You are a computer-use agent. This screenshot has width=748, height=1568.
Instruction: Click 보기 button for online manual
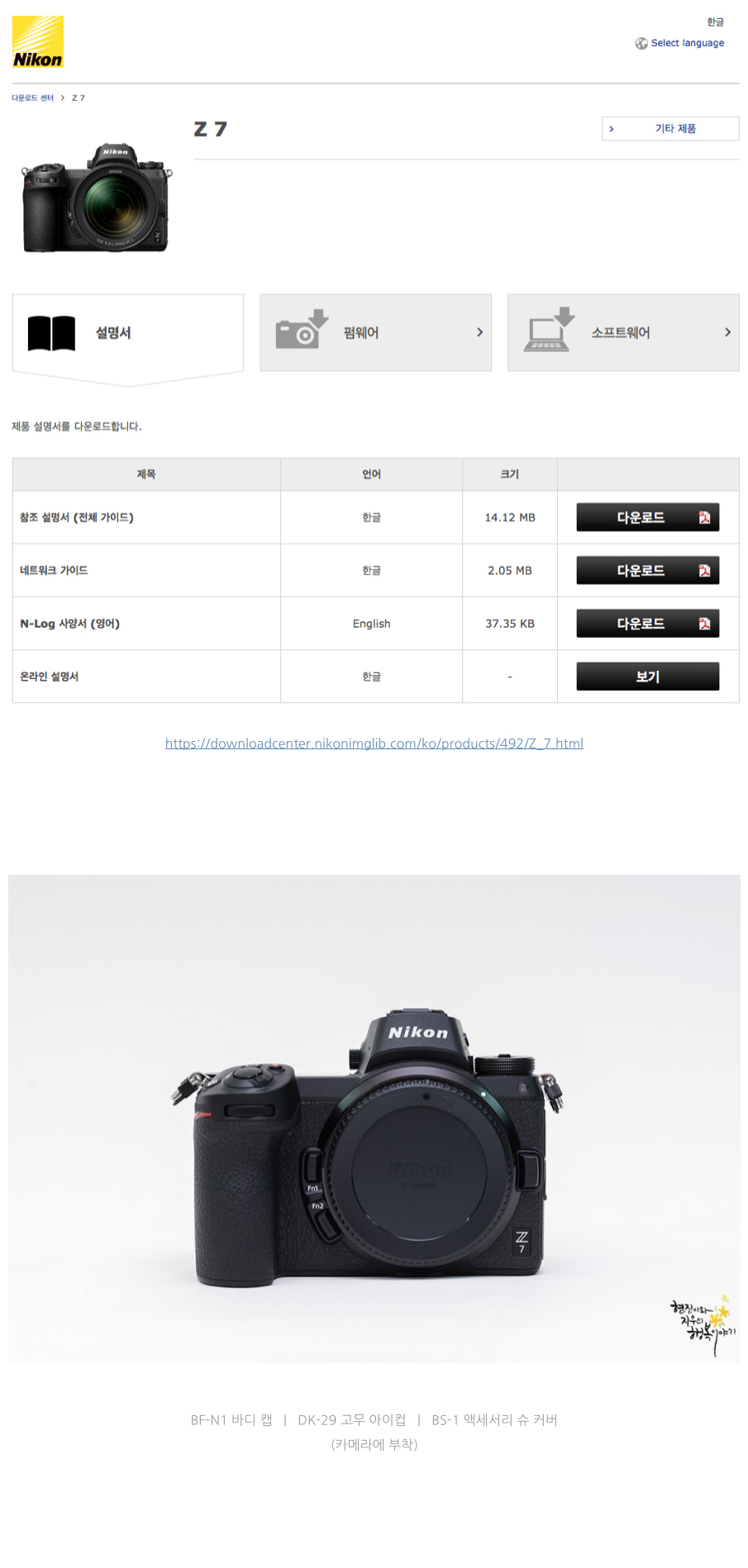point(648,677)
